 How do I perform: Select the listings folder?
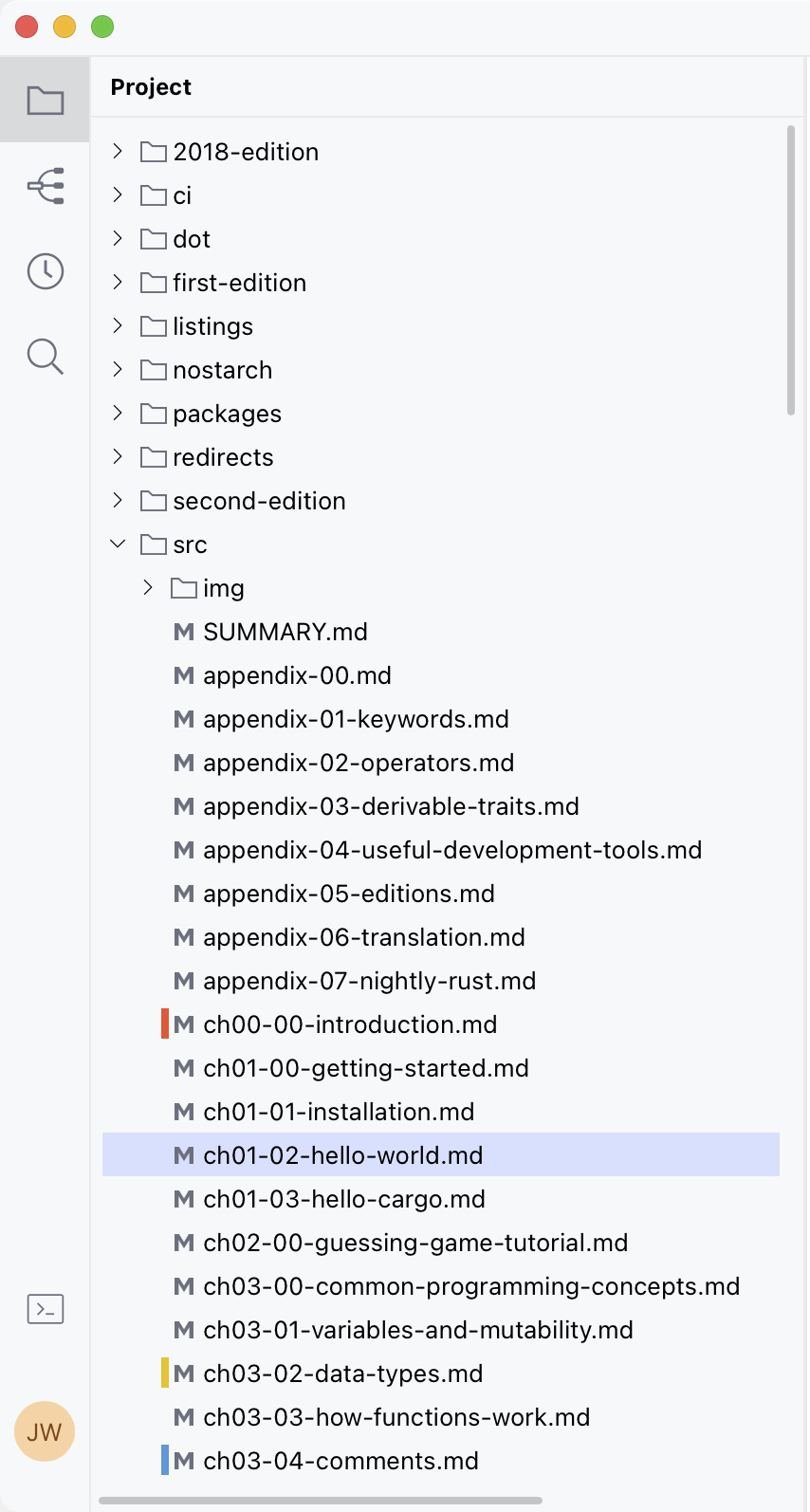point(212,326)
